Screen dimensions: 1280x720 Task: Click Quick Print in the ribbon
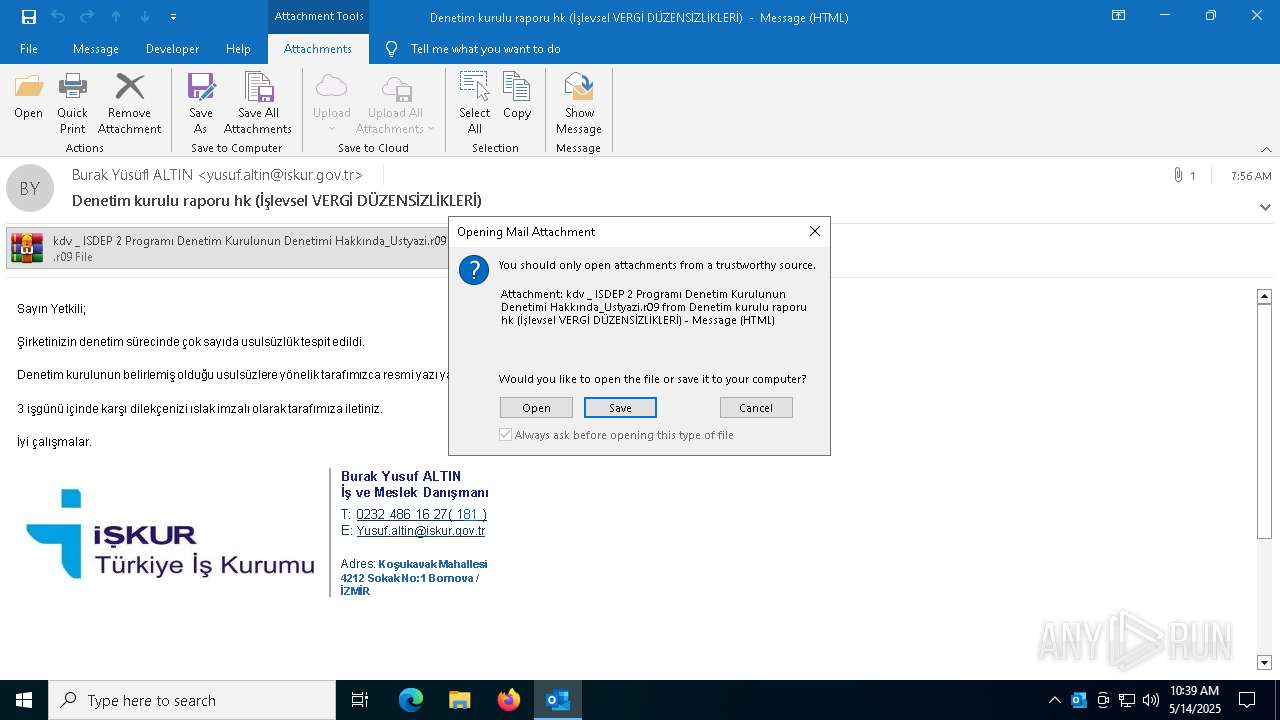click(72, 104)
